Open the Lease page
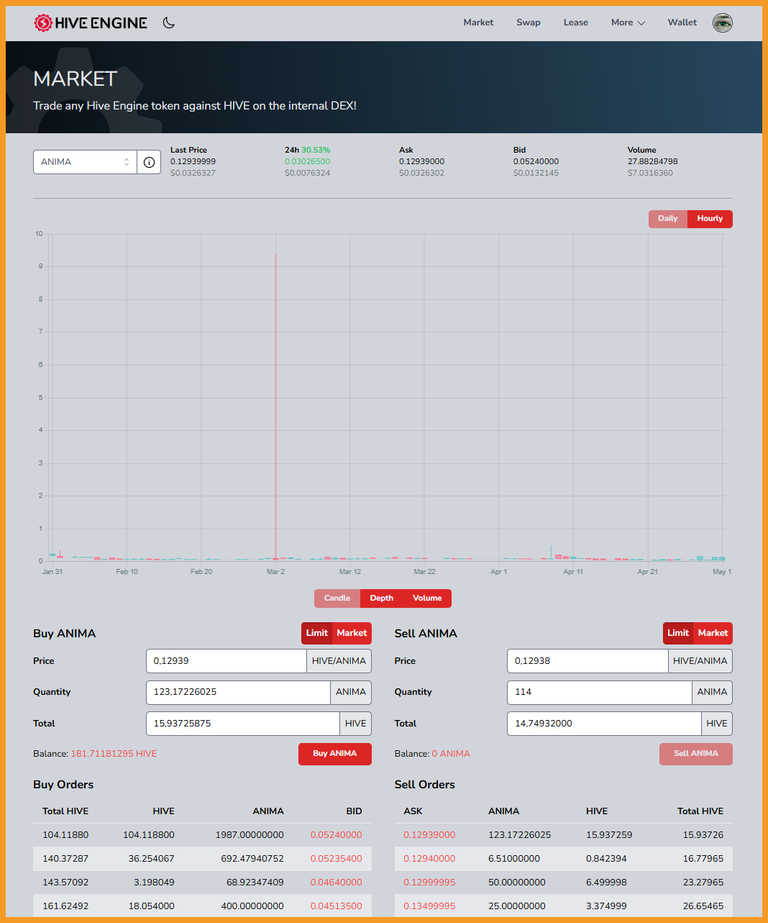768x923 pixels. point(576,22)
